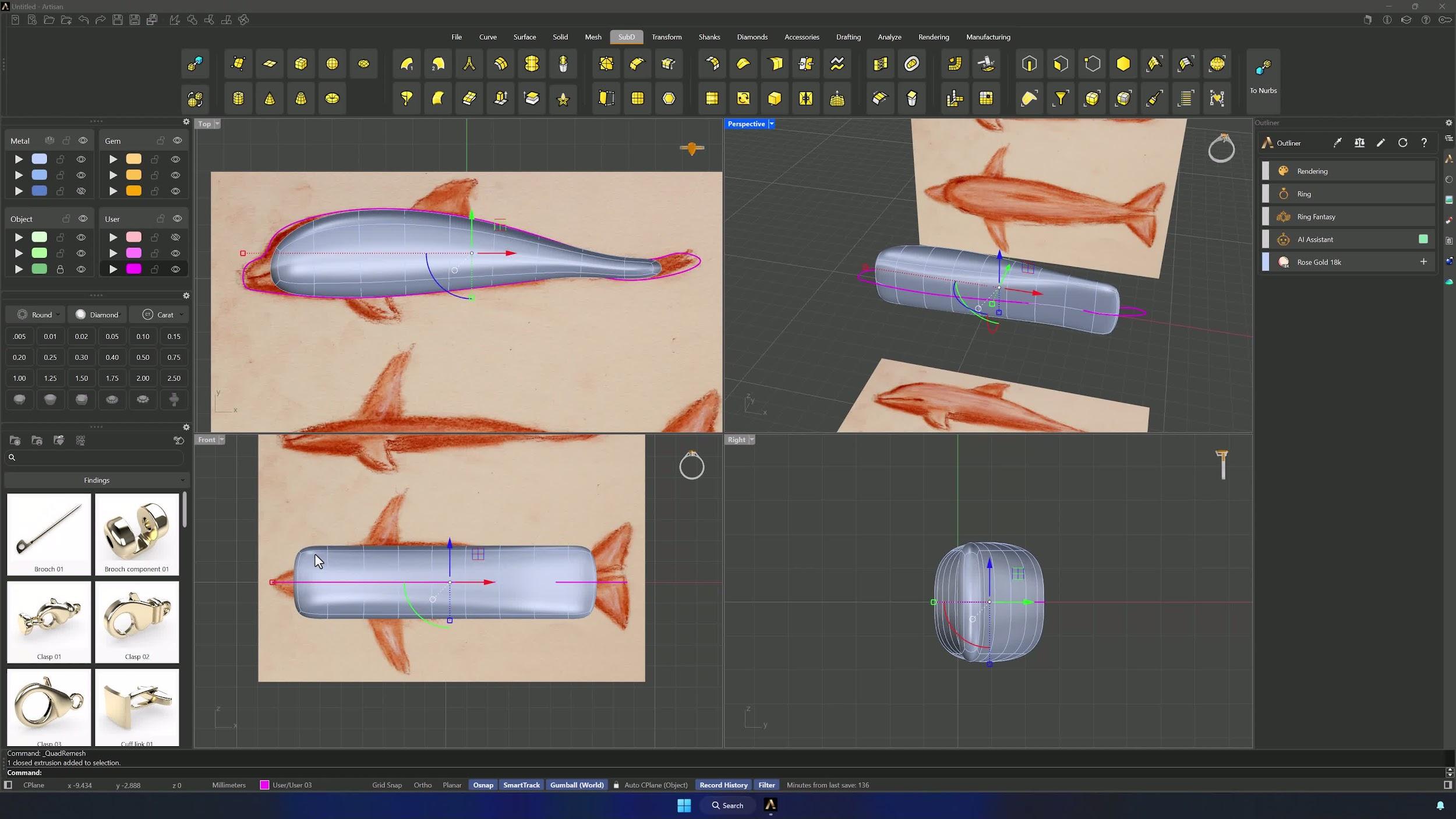Select the Brooch 01 thumbnail

(x=49, y=534)
